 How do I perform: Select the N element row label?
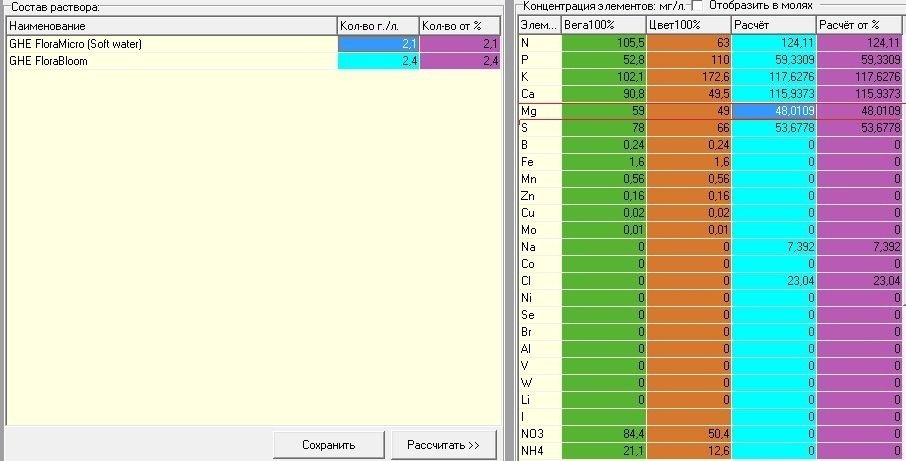[540, 43]
